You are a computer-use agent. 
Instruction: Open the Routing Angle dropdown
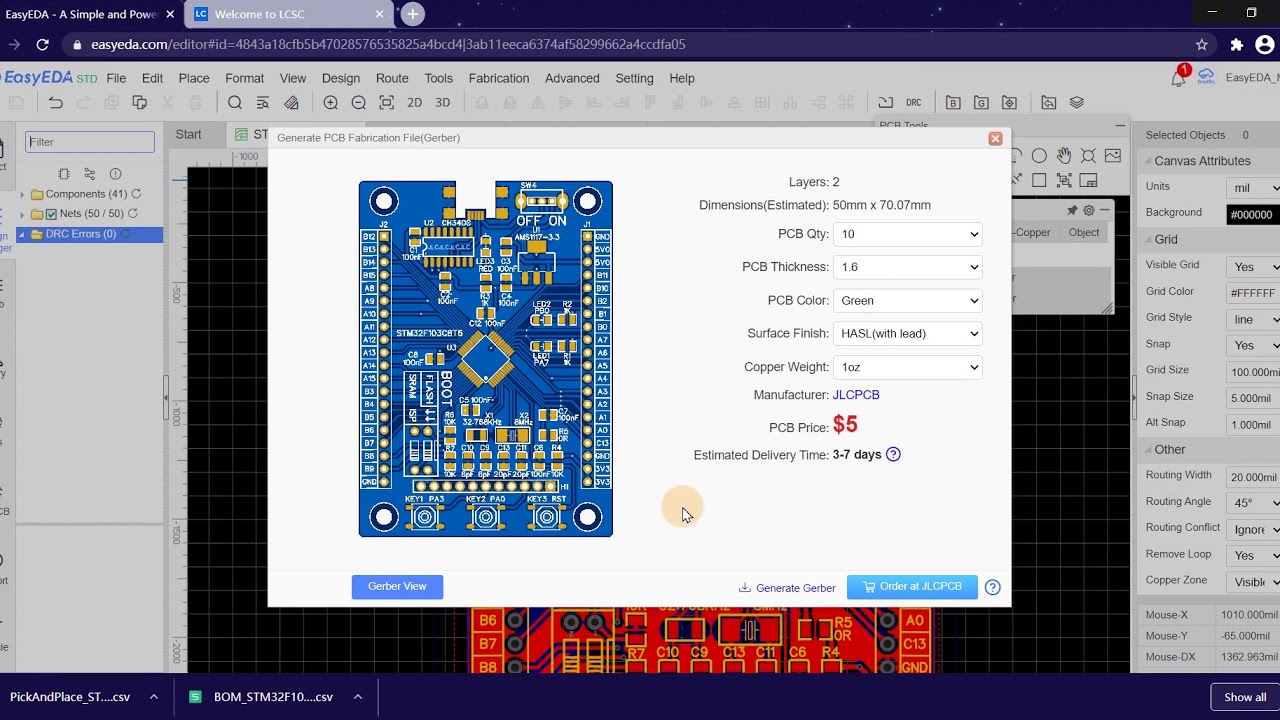tap(1254, 503)
